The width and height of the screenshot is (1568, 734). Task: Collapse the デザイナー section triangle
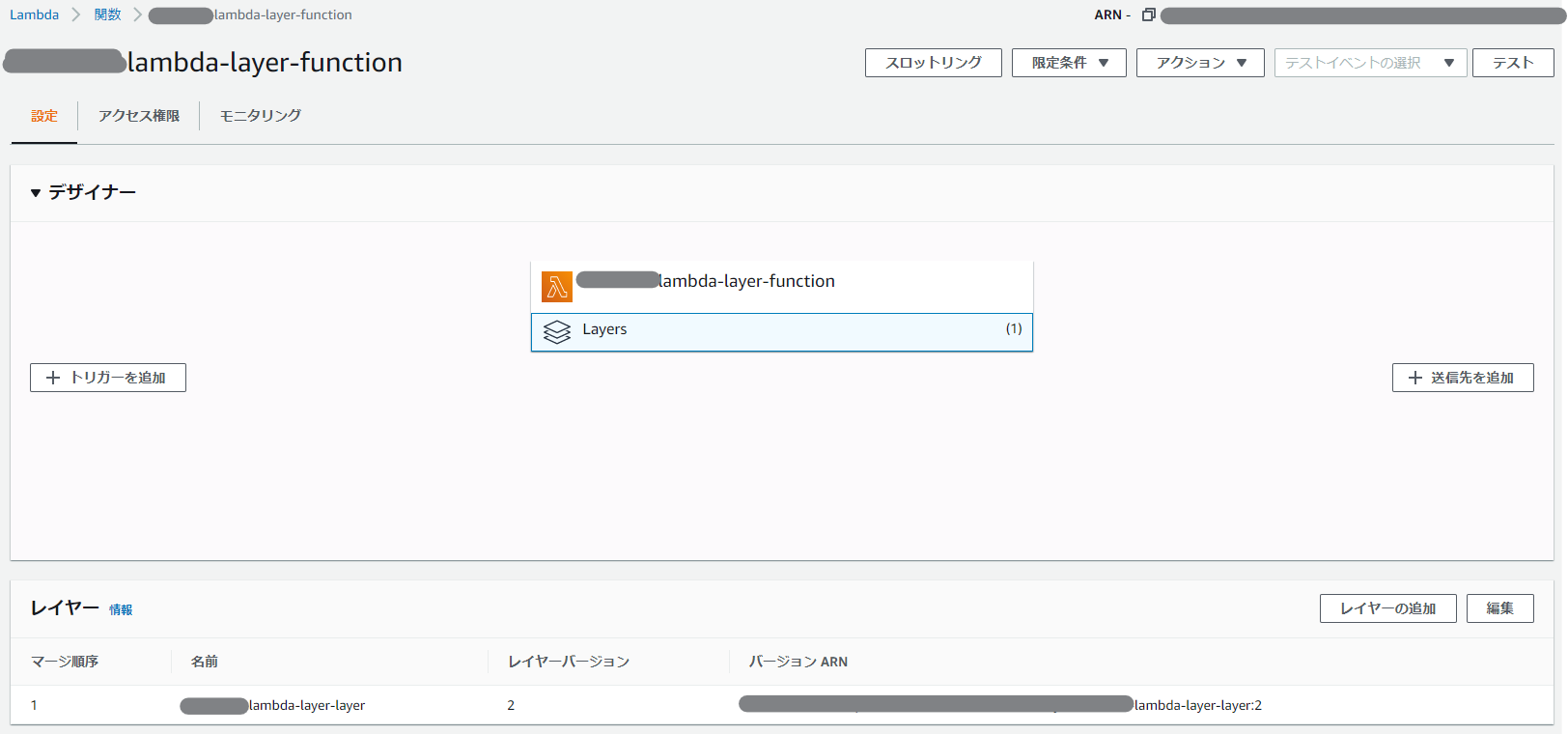[x=36, y=193]
